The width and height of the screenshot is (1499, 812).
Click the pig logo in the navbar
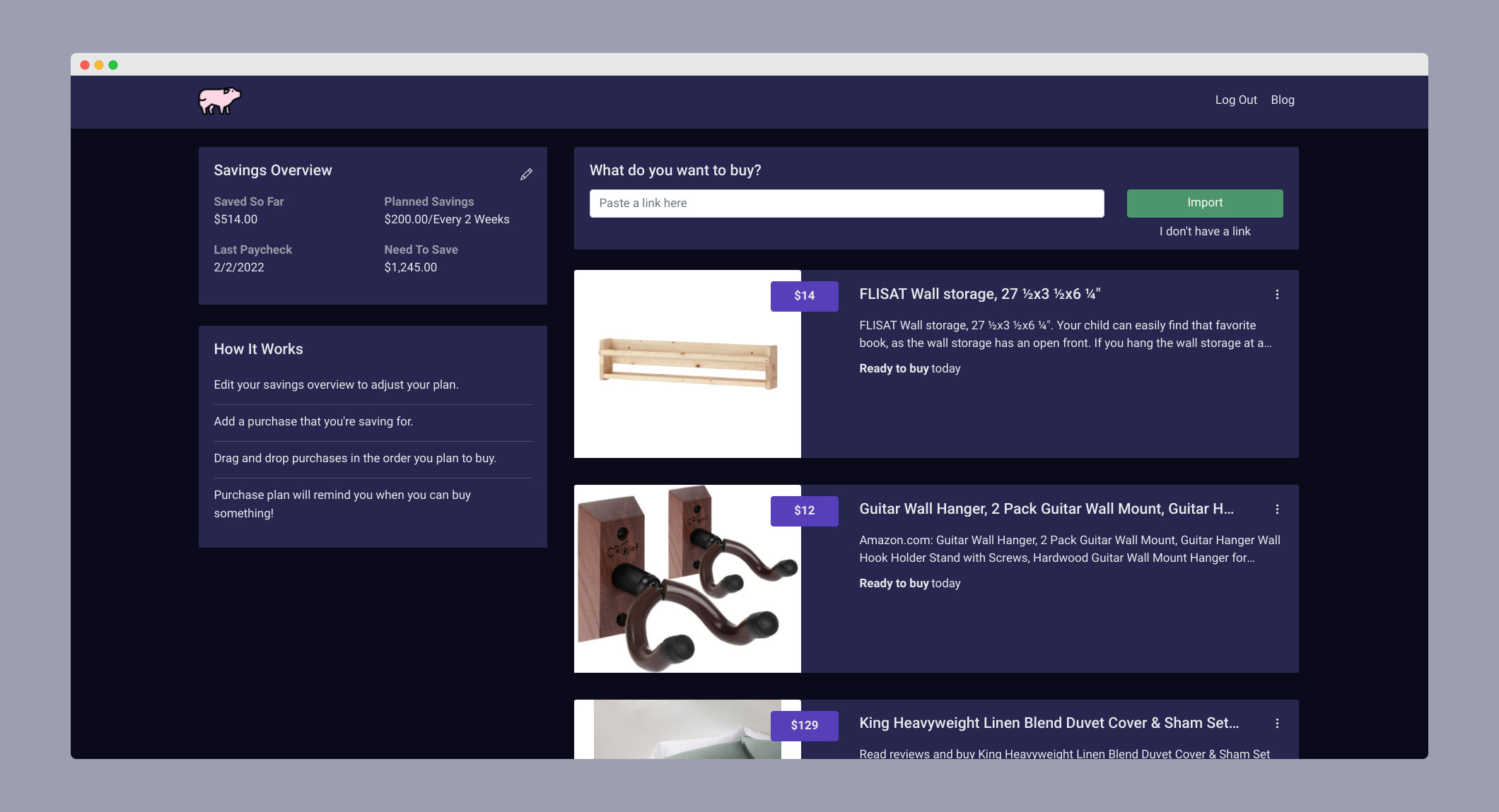point(219,101)
